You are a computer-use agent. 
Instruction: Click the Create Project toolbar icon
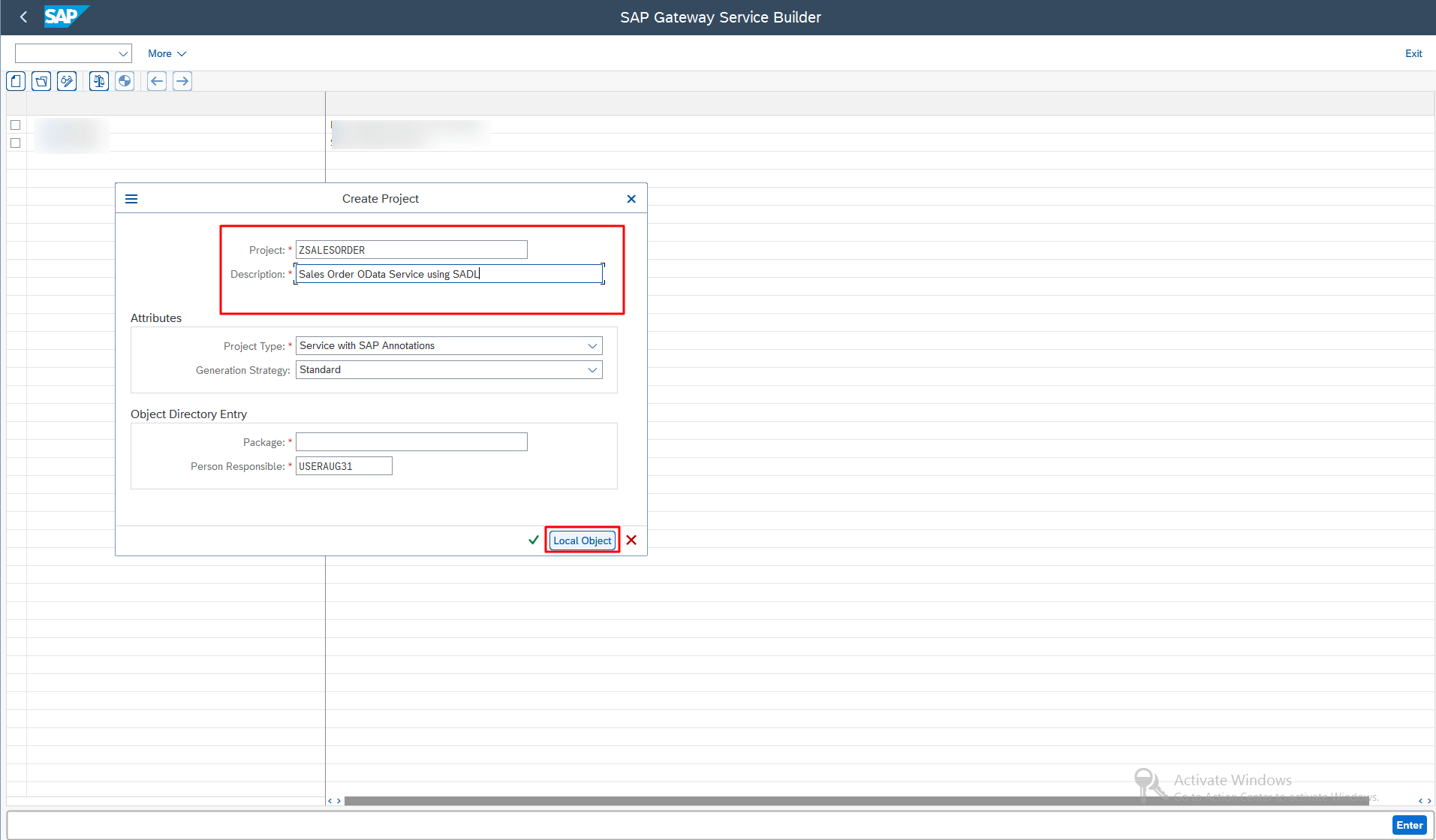17,81
